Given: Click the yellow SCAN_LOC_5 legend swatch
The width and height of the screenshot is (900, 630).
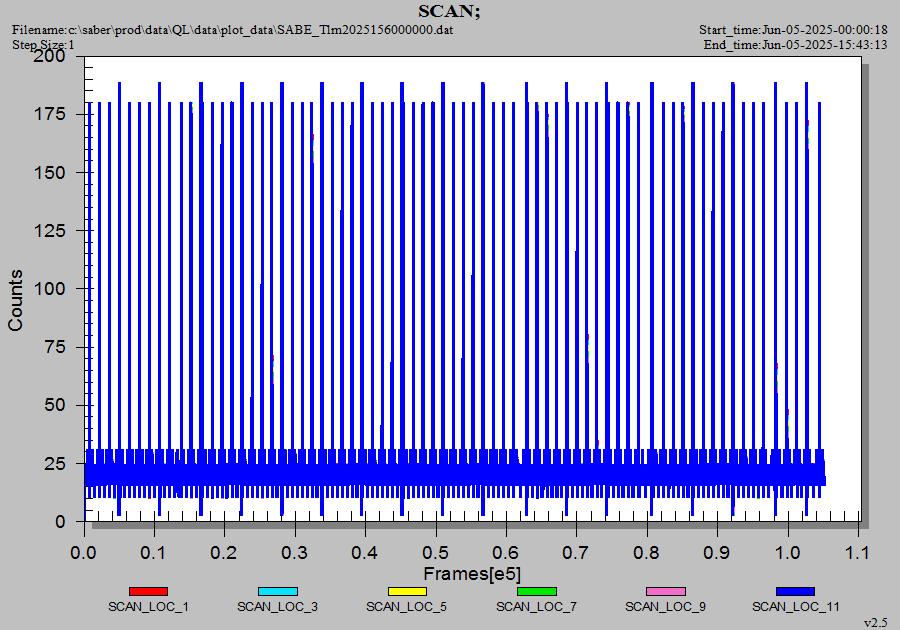Looking at the screenshot, I should 407,591.
